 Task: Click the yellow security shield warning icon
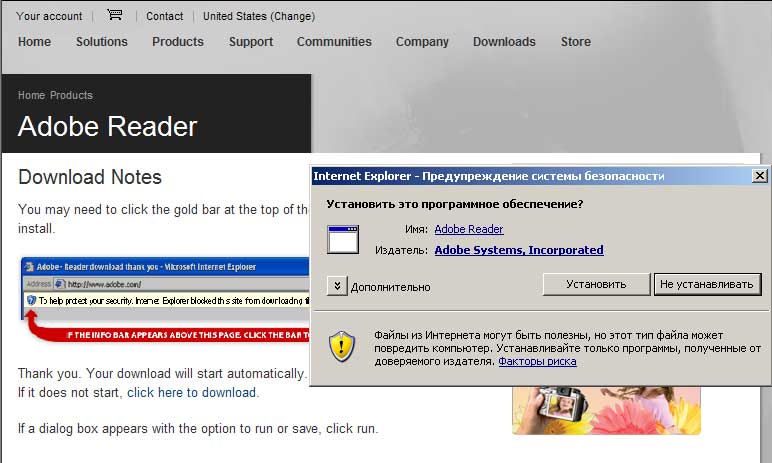pos(342,346)
